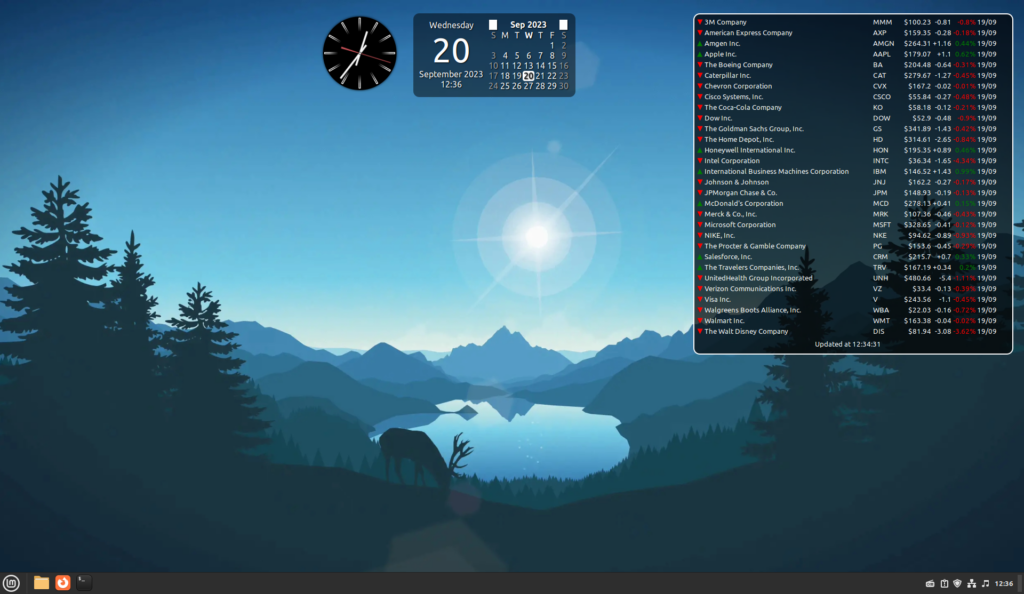Select day 1 in the calendar

pyautogui.click(x=552, y=46)
